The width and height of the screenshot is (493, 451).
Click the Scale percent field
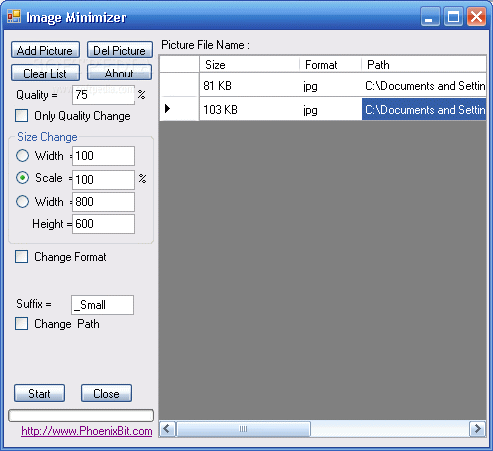pyautogui.click(x=103, y=180)
